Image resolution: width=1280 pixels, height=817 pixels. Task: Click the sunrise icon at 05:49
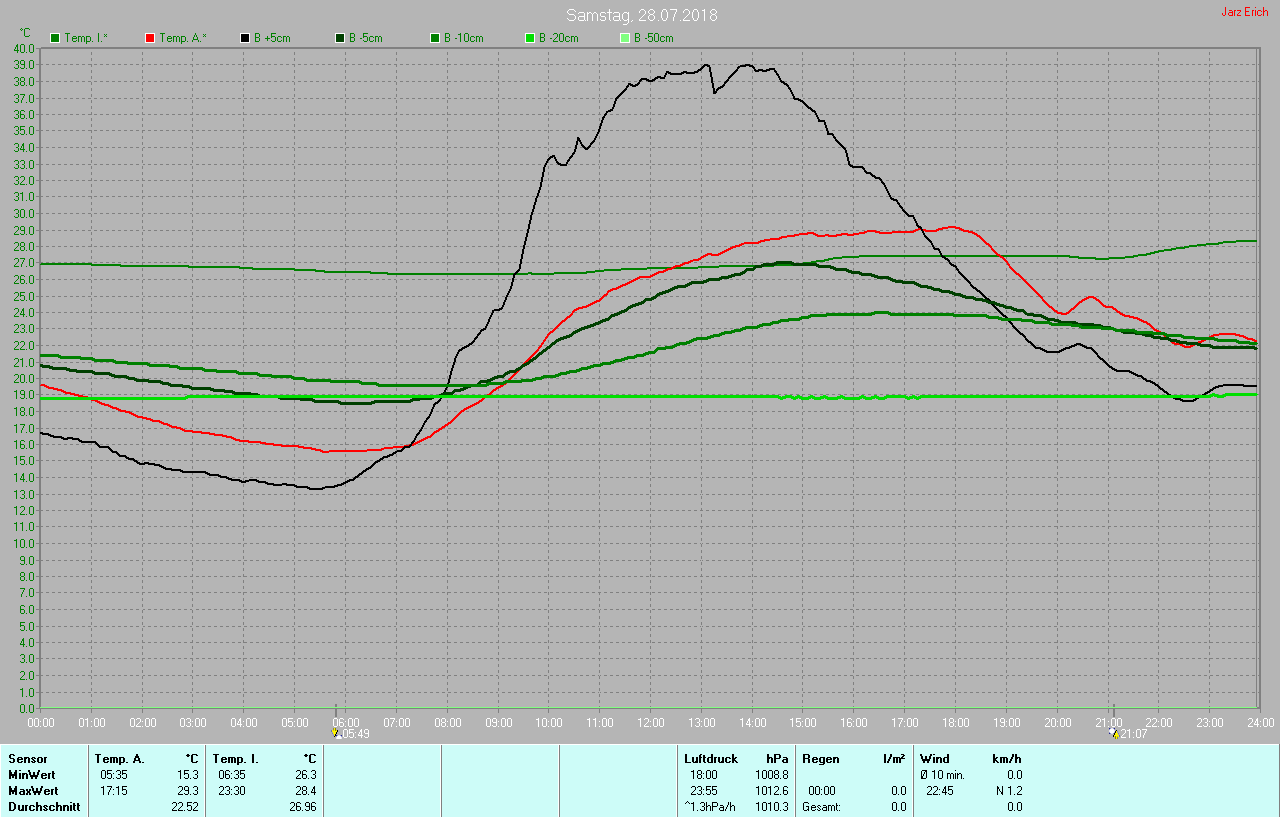point(335,733)
